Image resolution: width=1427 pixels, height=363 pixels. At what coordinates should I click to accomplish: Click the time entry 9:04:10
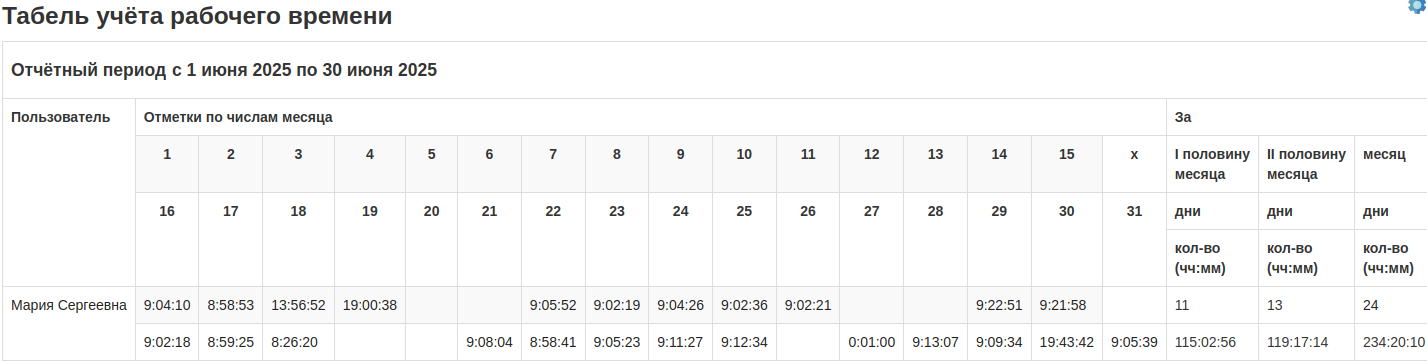(167, 305)
